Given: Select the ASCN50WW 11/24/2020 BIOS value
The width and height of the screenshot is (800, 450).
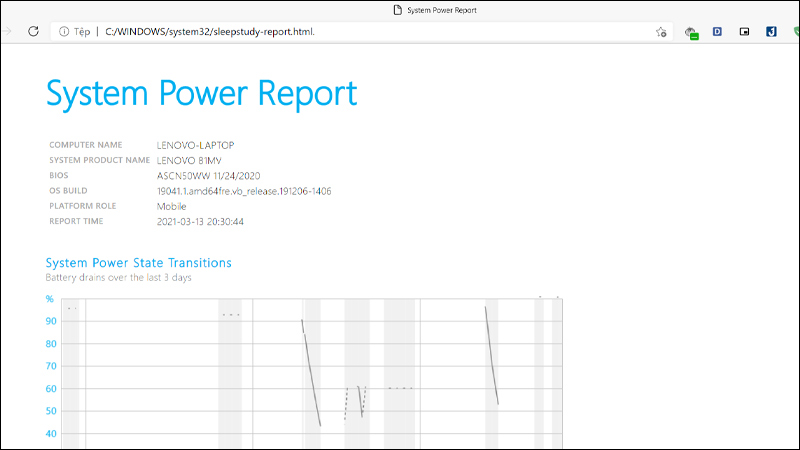Looking at the screenshot, I should click(208, 176).
